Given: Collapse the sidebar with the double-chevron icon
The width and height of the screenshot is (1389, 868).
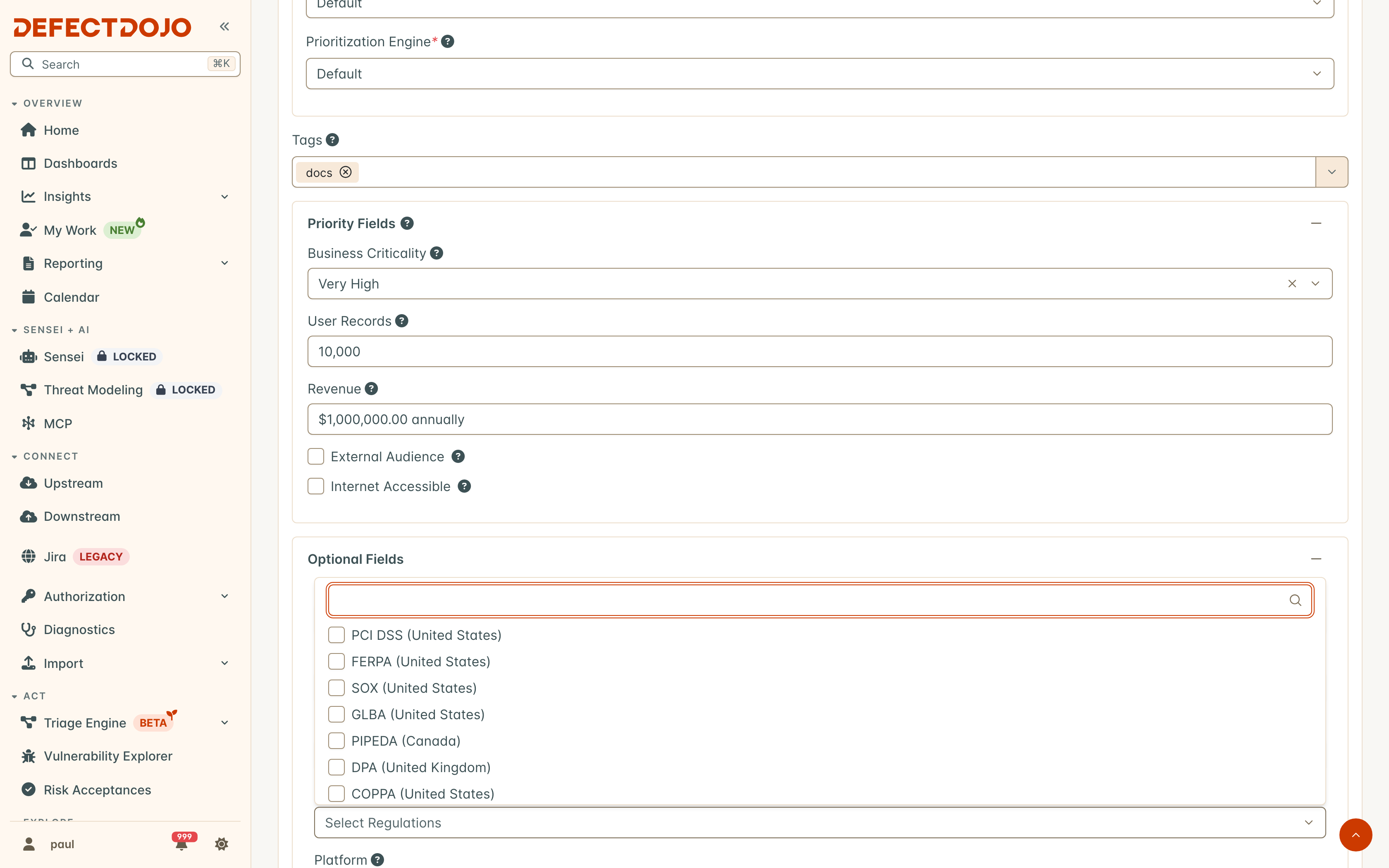Looking at the screenshot, I should tap(224, 26).
